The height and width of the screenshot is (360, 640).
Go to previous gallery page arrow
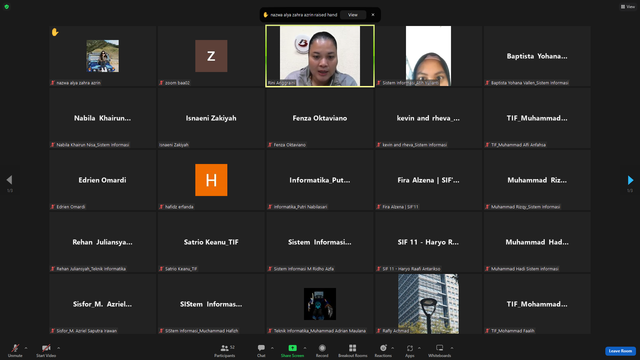point(9,180)
